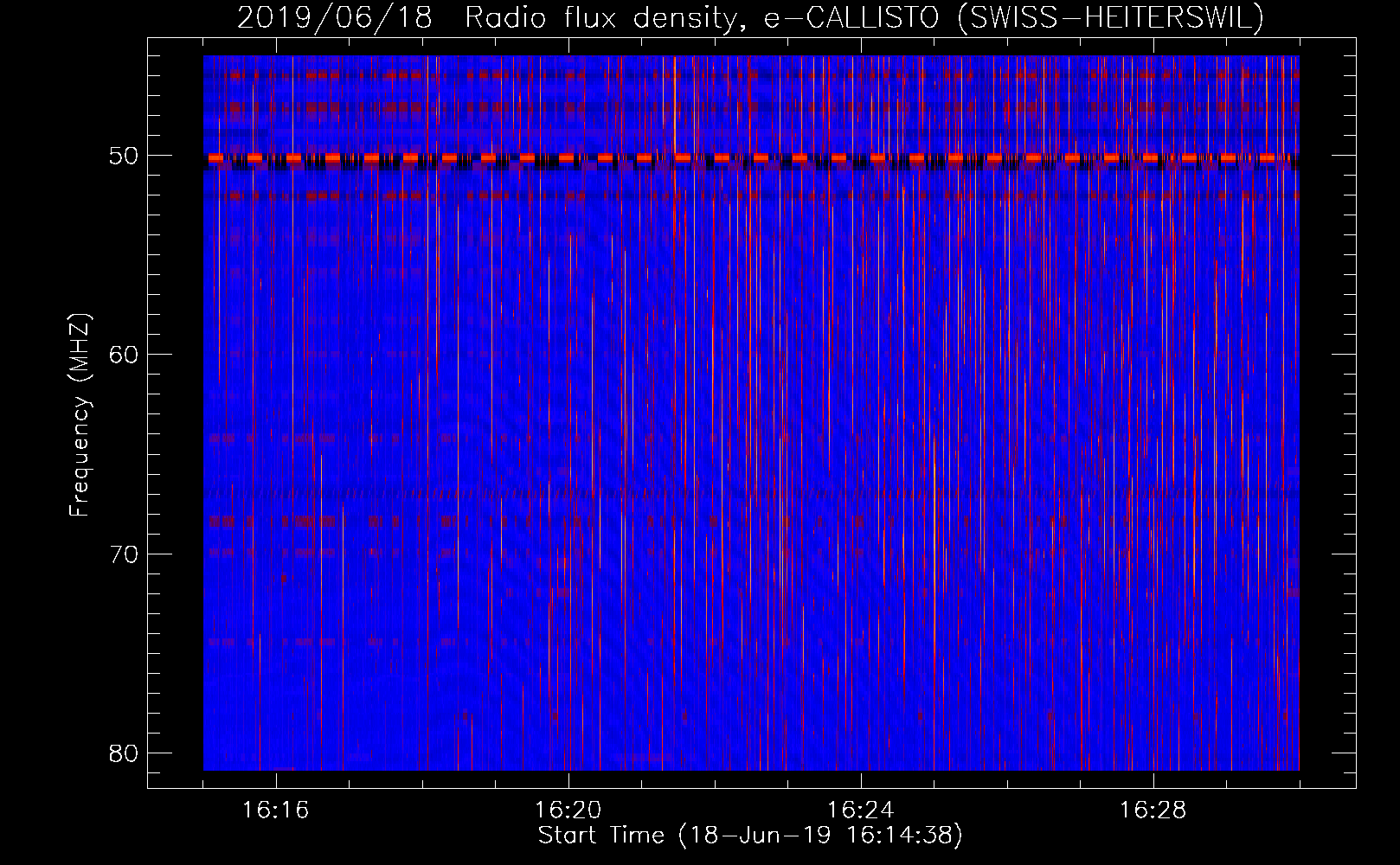This screenshot has height=865, width=1400.
Task: Click the 16:28 time tick label
Action: coord(1153,811)
